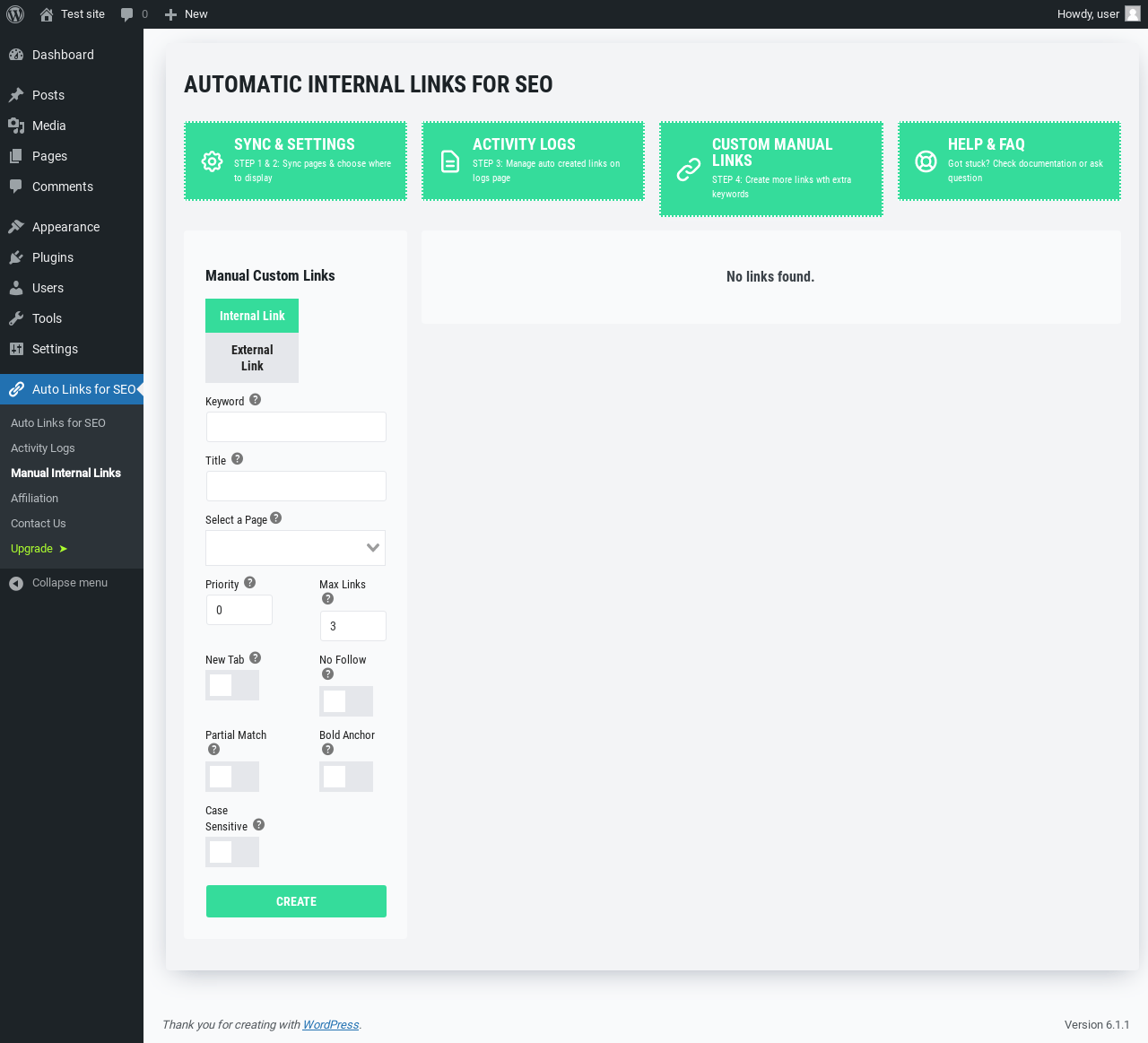Viewport: 1148px width, 1043px height.
Task: Open Affiliation submenu item
Action: click(34, 499)
